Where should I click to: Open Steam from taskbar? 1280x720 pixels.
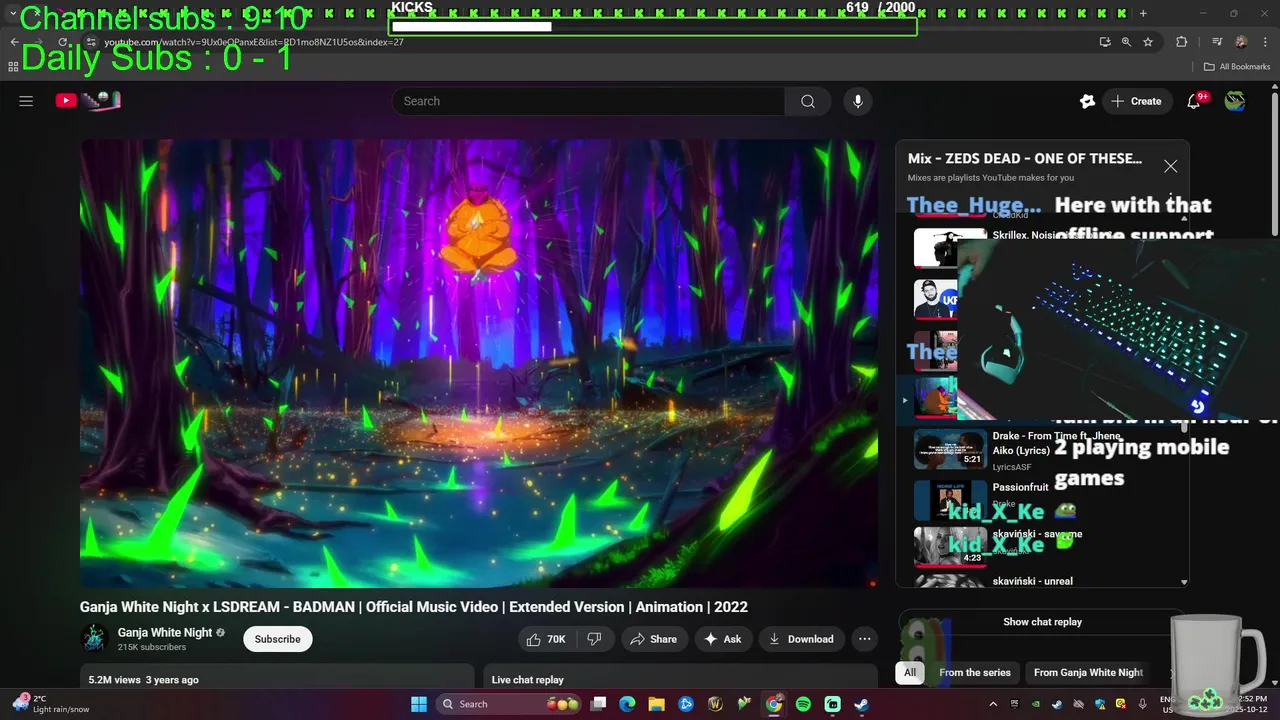point(862,704)
